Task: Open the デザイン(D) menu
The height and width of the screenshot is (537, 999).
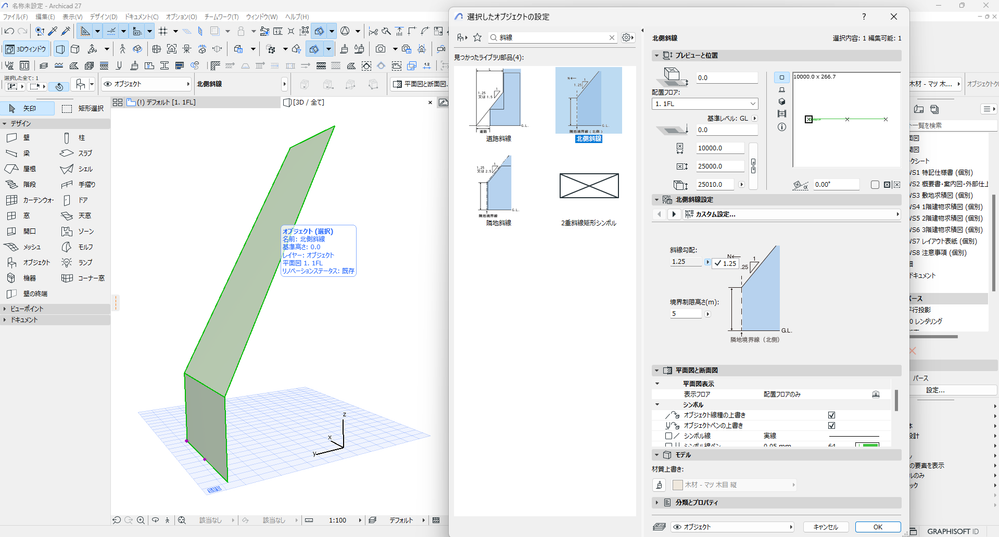Action: [x=103, y=17]
